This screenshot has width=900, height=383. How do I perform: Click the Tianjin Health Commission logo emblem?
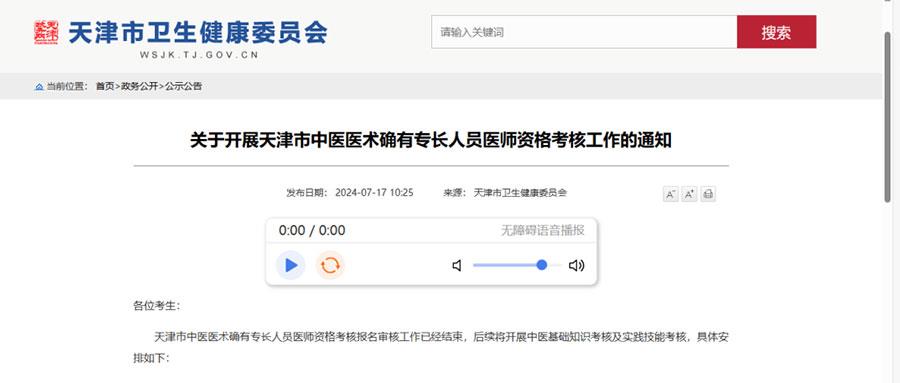coord(46,32)
